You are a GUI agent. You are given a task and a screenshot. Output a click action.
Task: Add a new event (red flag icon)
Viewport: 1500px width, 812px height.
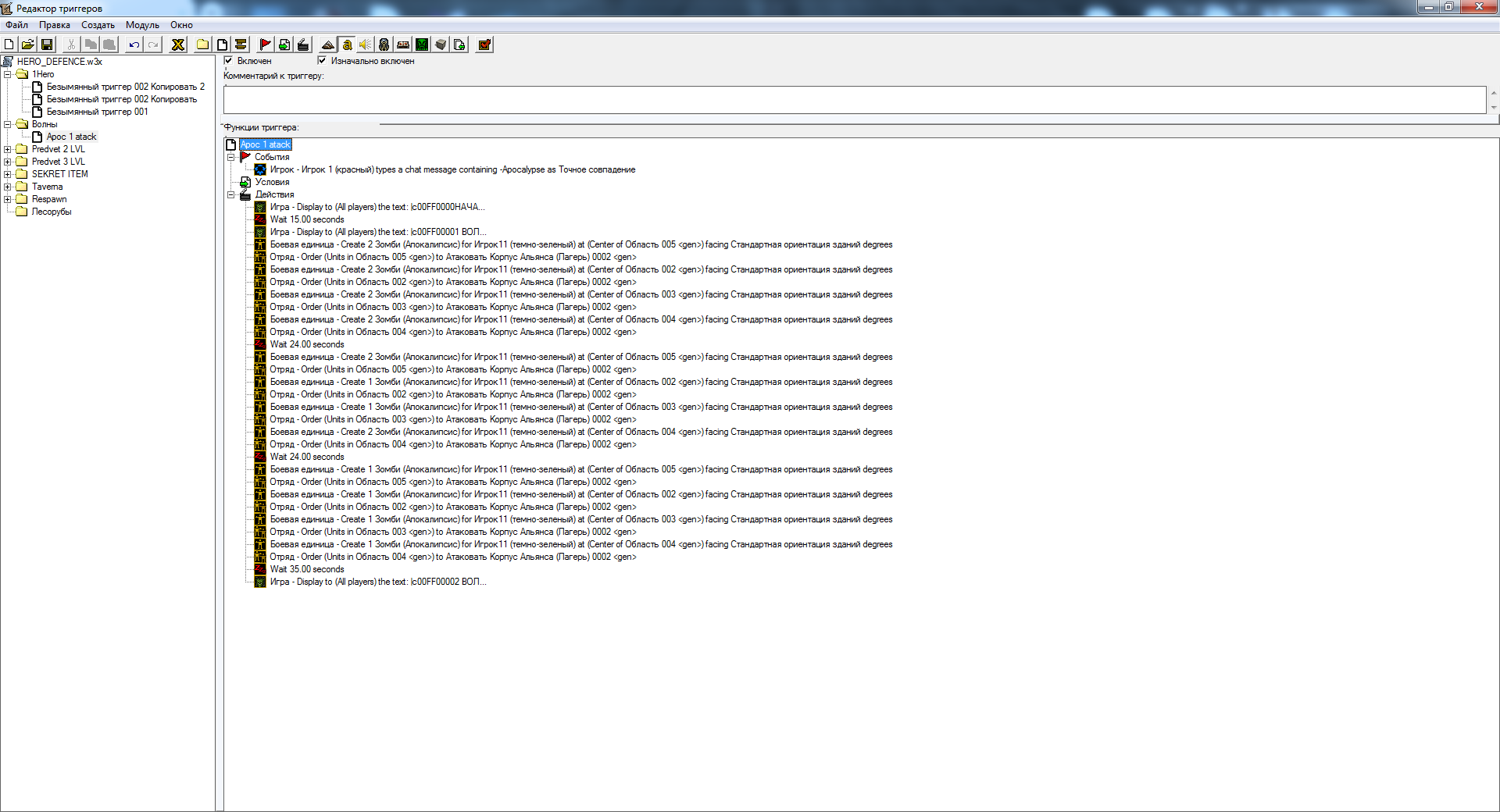coord(266,45)
